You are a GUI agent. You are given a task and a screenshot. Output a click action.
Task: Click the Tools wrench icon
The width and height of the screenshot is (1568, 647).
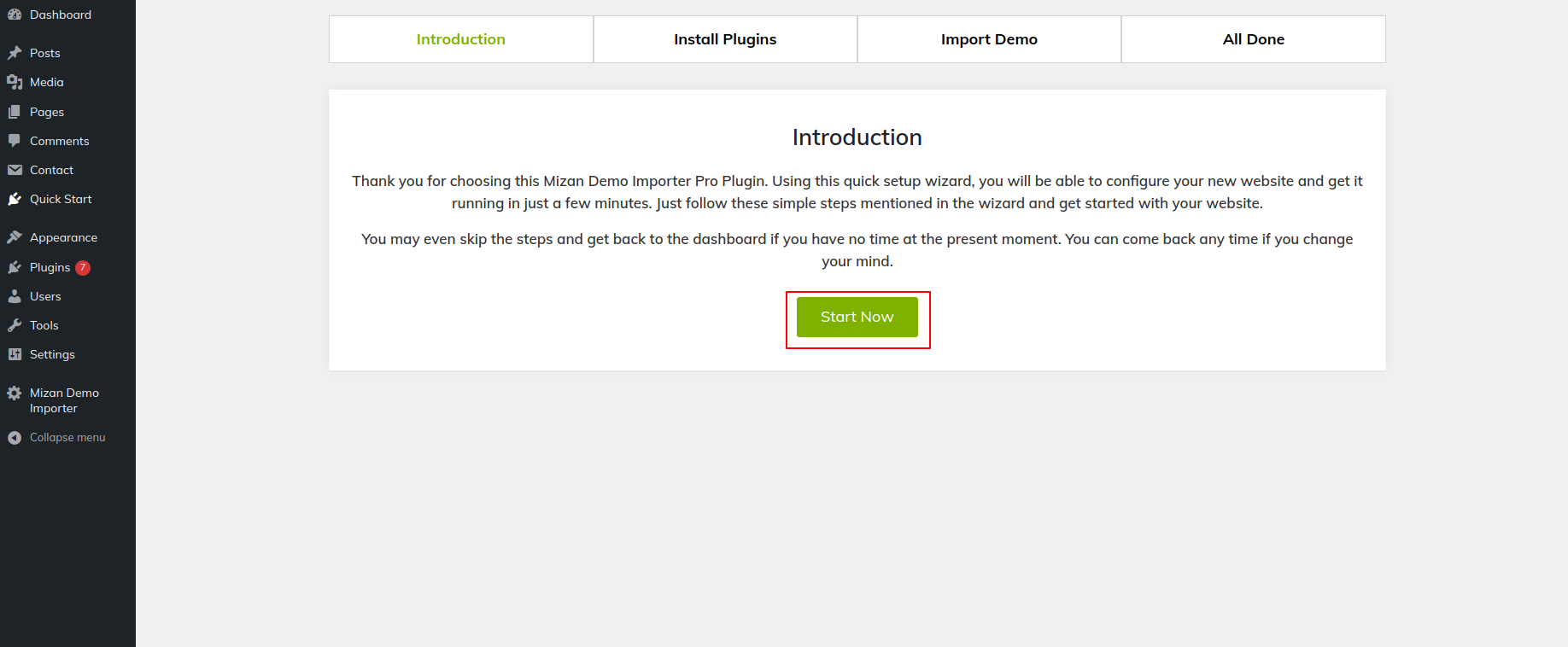coord(15,325)
